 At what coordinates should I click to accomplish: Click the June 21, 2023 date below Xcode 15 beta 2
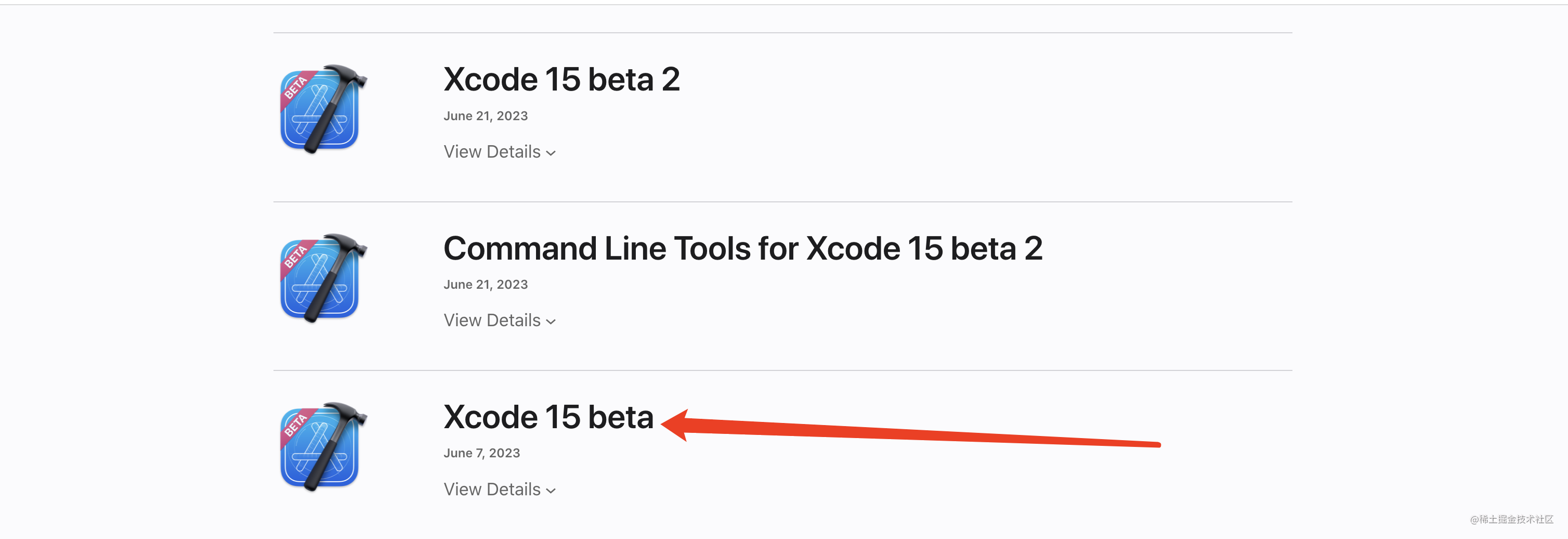point(485,115)
